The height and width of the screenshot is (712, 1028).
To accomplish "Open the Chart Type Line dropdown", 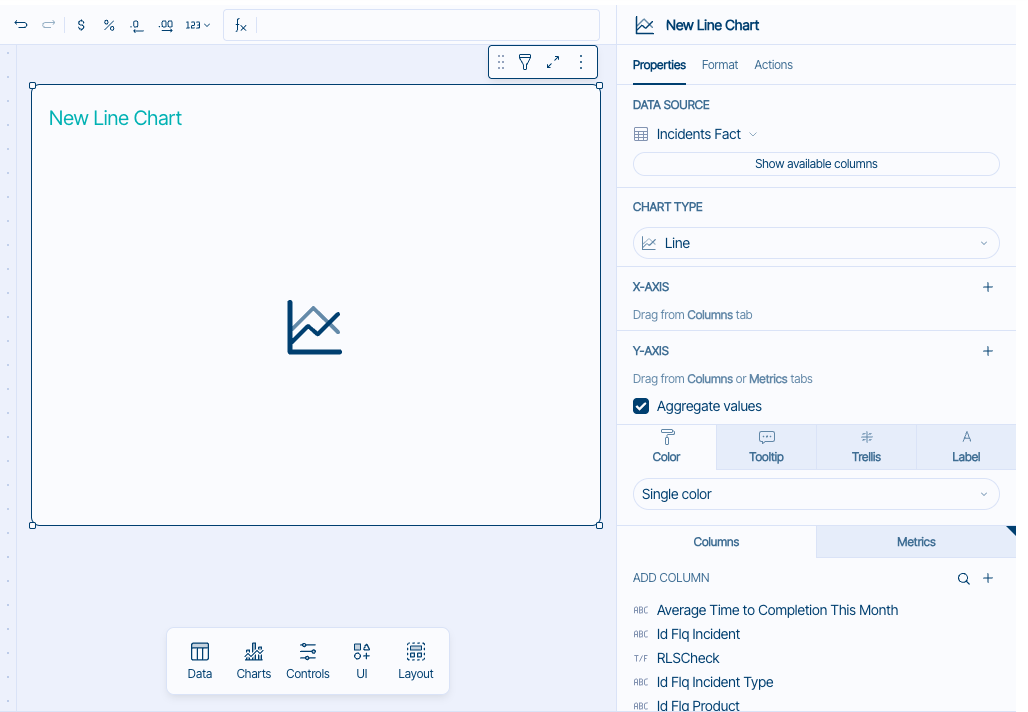I will tap(816, 243).
